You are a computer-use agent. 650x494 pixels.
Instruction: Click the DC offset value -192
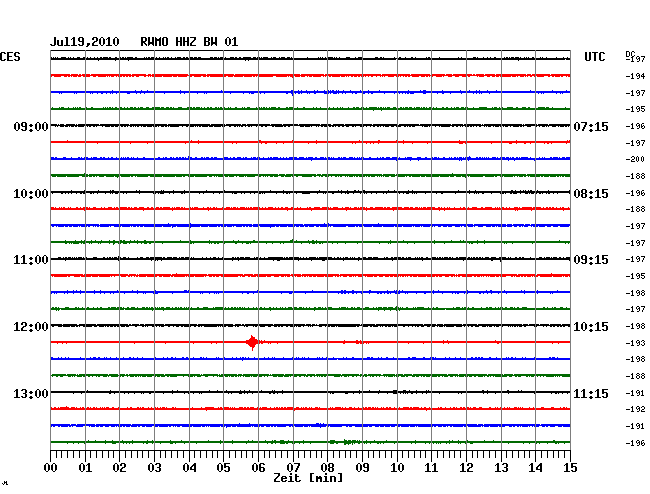635,409
